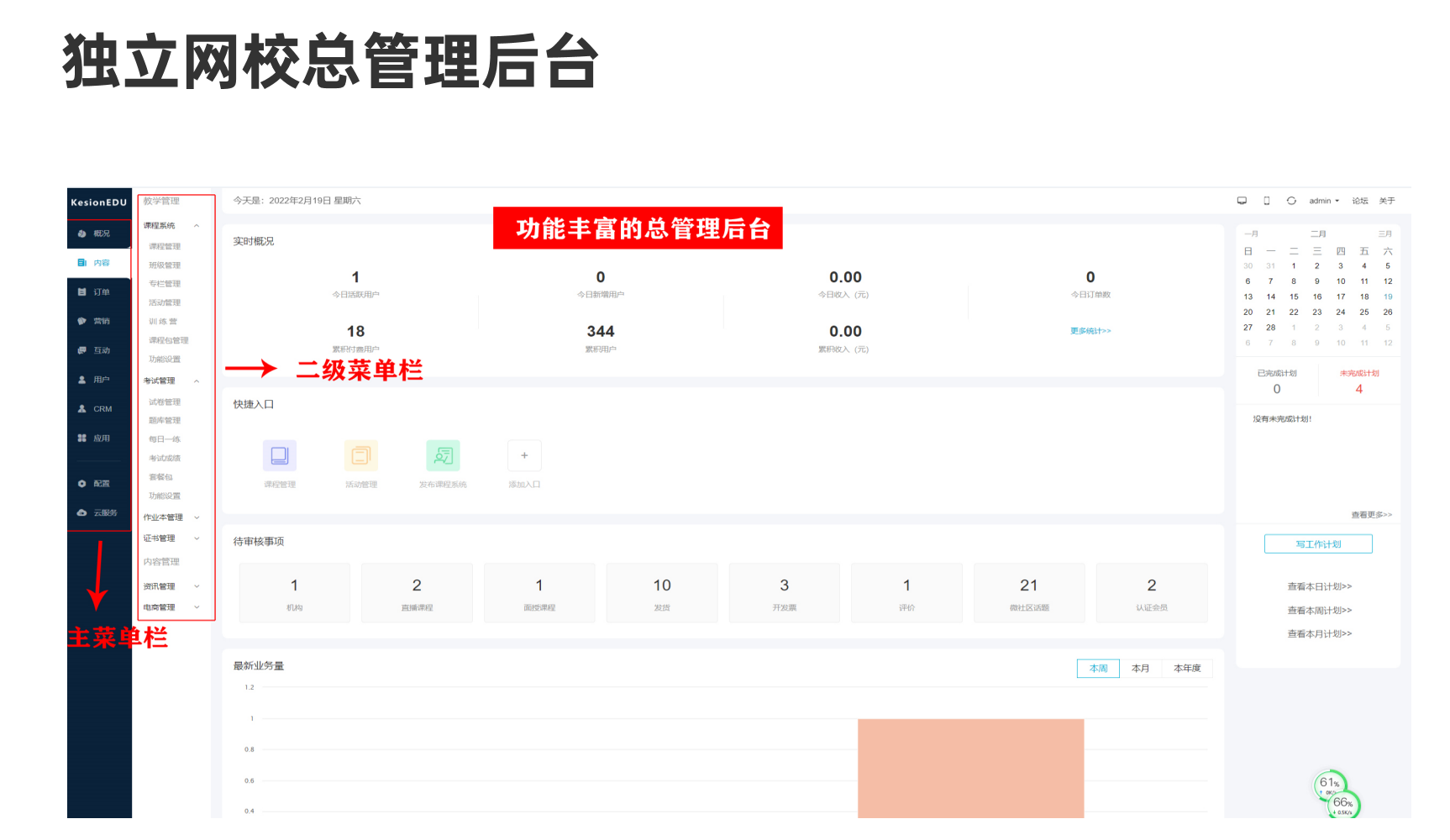
Task: Click the 写工作计划 button
Action: 1318,544
